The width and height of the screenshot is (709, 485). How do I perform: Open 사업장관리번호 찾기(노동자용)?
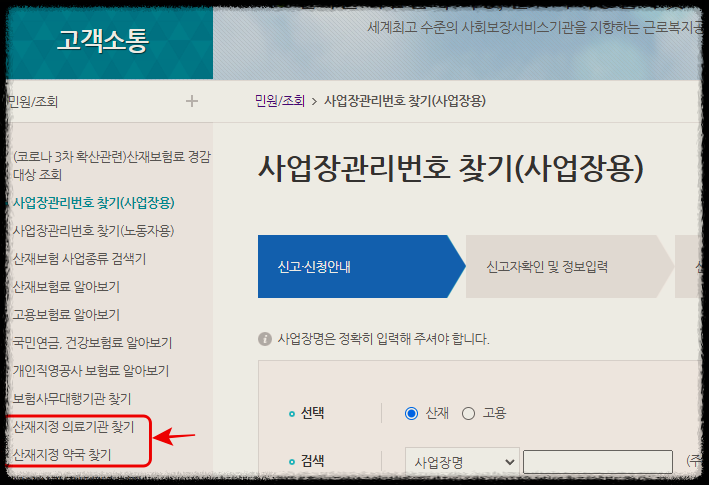93,231
